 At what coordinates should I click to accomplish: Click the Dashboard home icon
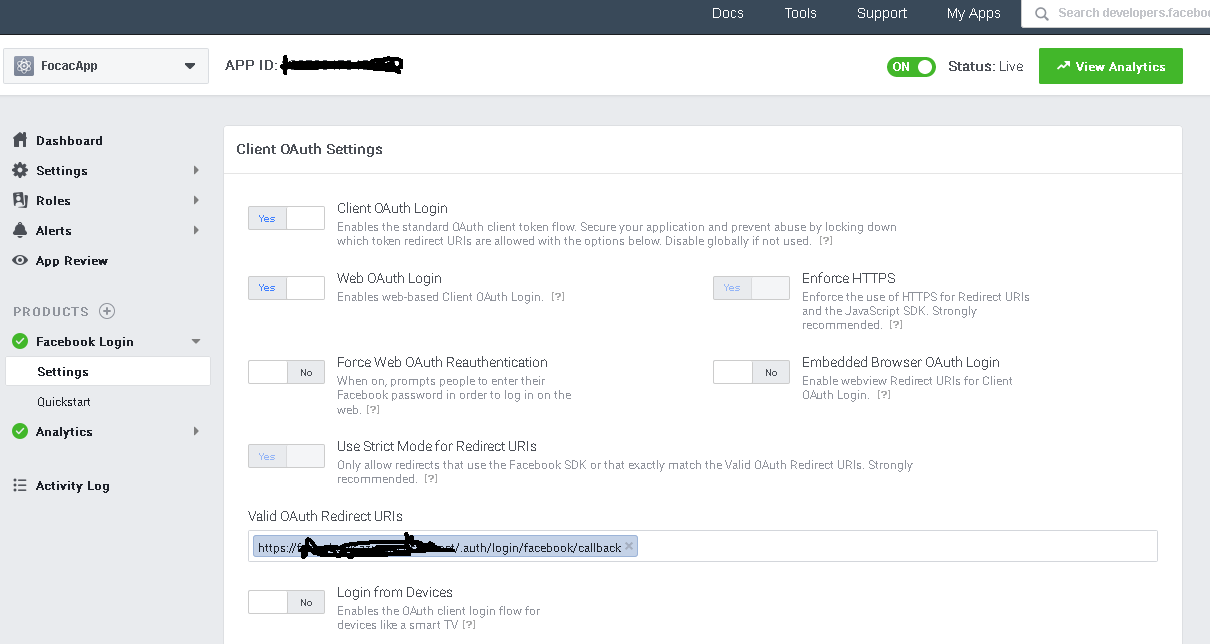tap(19, 140)
